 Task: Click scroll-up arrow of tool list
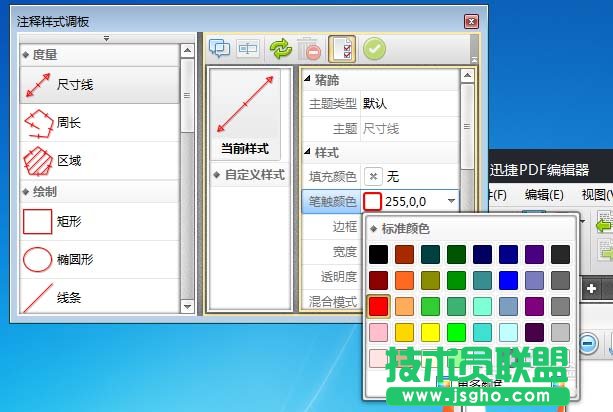[x=187, y=51]
